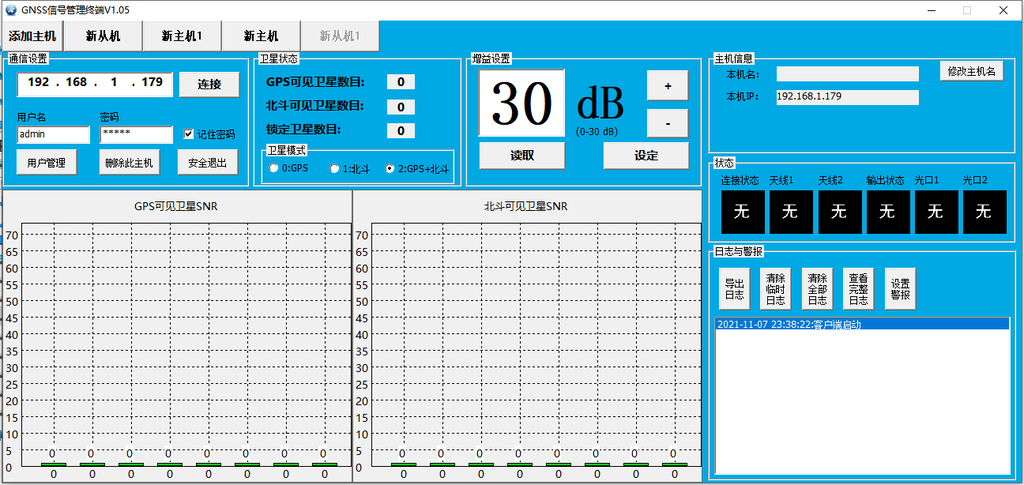
Task: Click the 导出日志 export log button
Action: (x=734, y=289)
